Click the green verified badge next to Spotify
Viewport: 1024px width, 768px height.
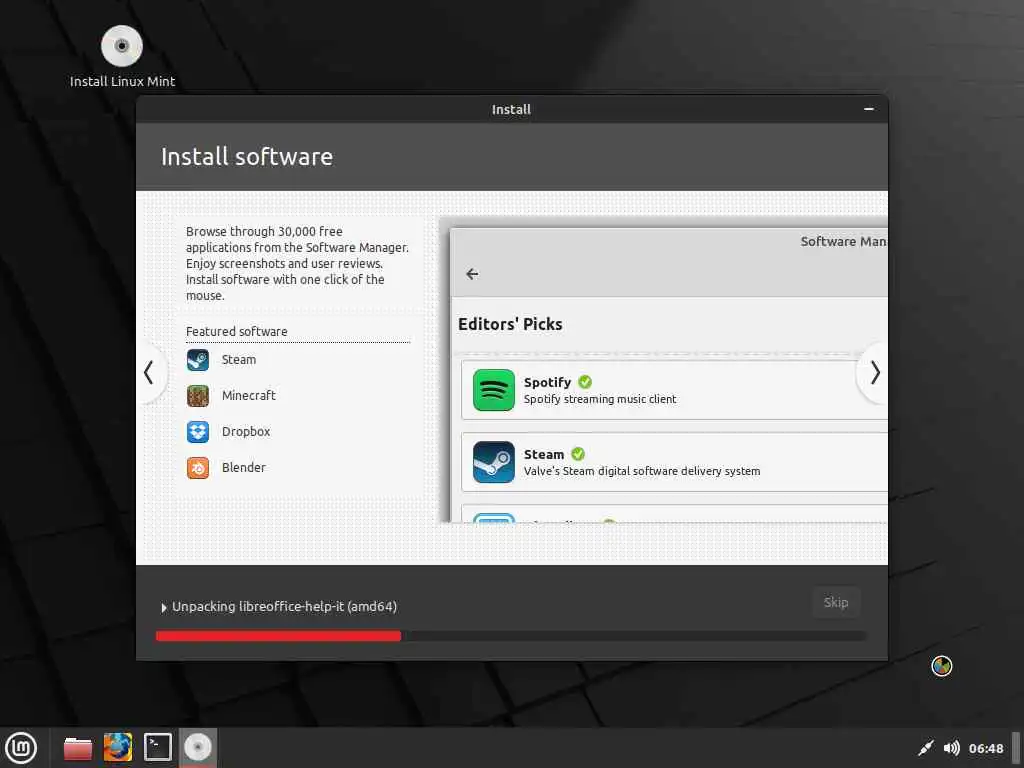coord(585,382)
